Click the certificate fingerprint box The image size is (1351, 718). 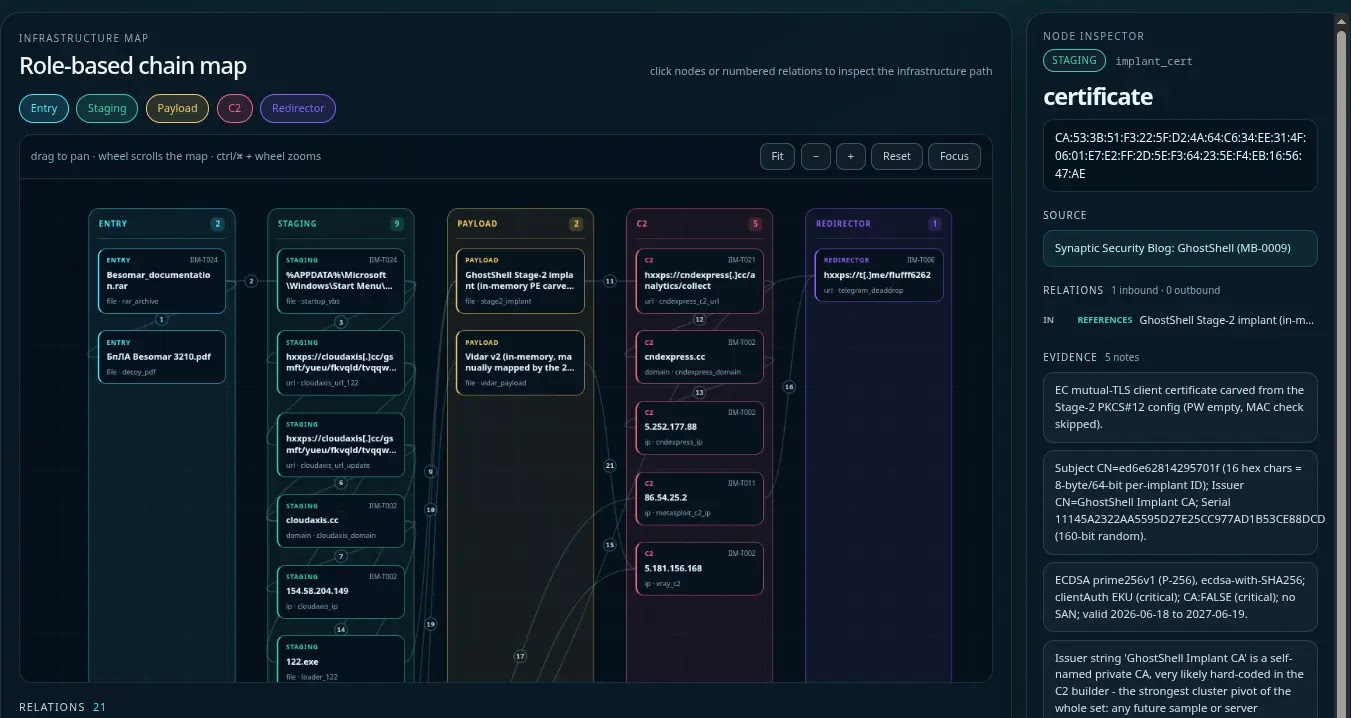(1180, 155)
